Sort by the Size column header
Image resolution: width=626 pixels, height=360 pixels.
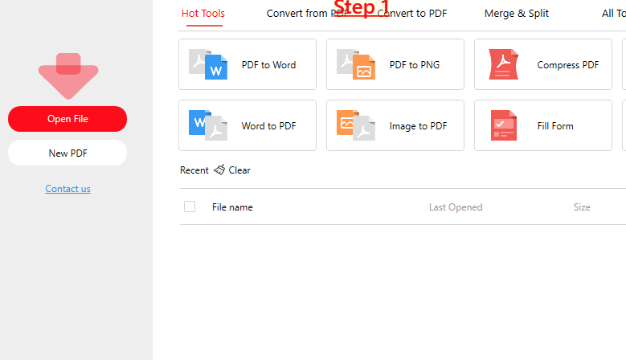coord(582,207)
